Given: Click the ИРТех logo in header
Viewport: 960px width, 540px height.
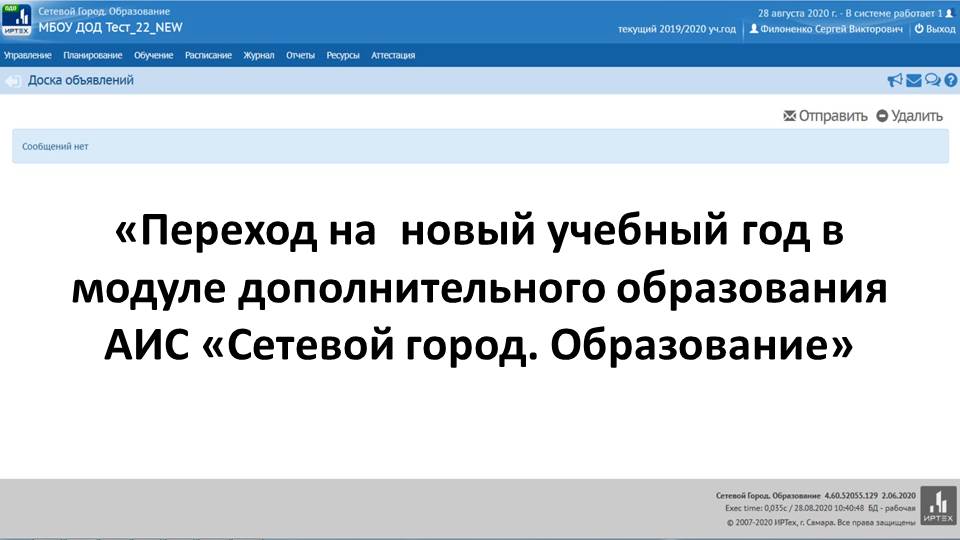Looking at the screenshot, I should pyautogui.click(x=17, y=20).
